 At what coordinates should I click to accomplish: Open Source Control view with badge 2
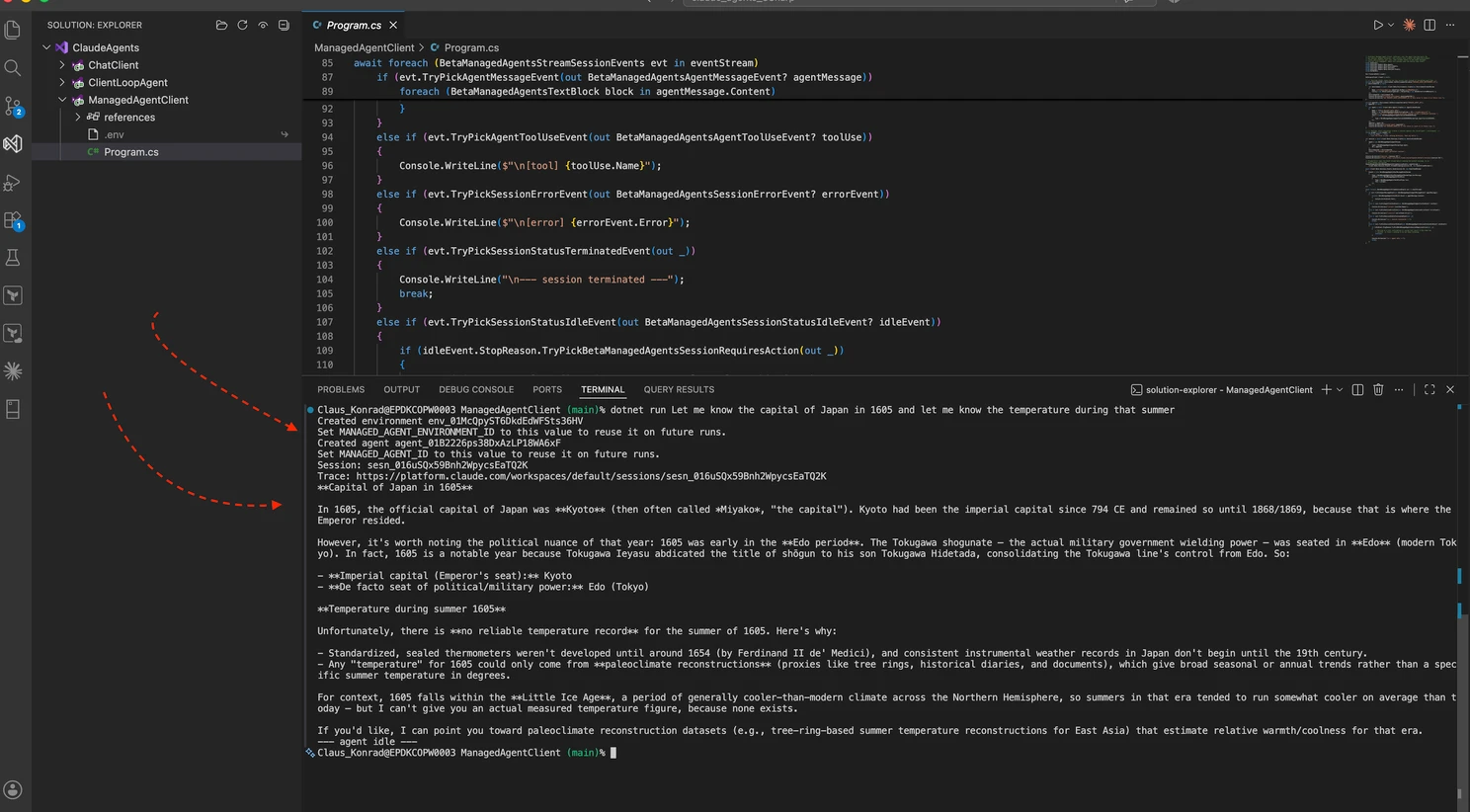(x=13, y=106)
